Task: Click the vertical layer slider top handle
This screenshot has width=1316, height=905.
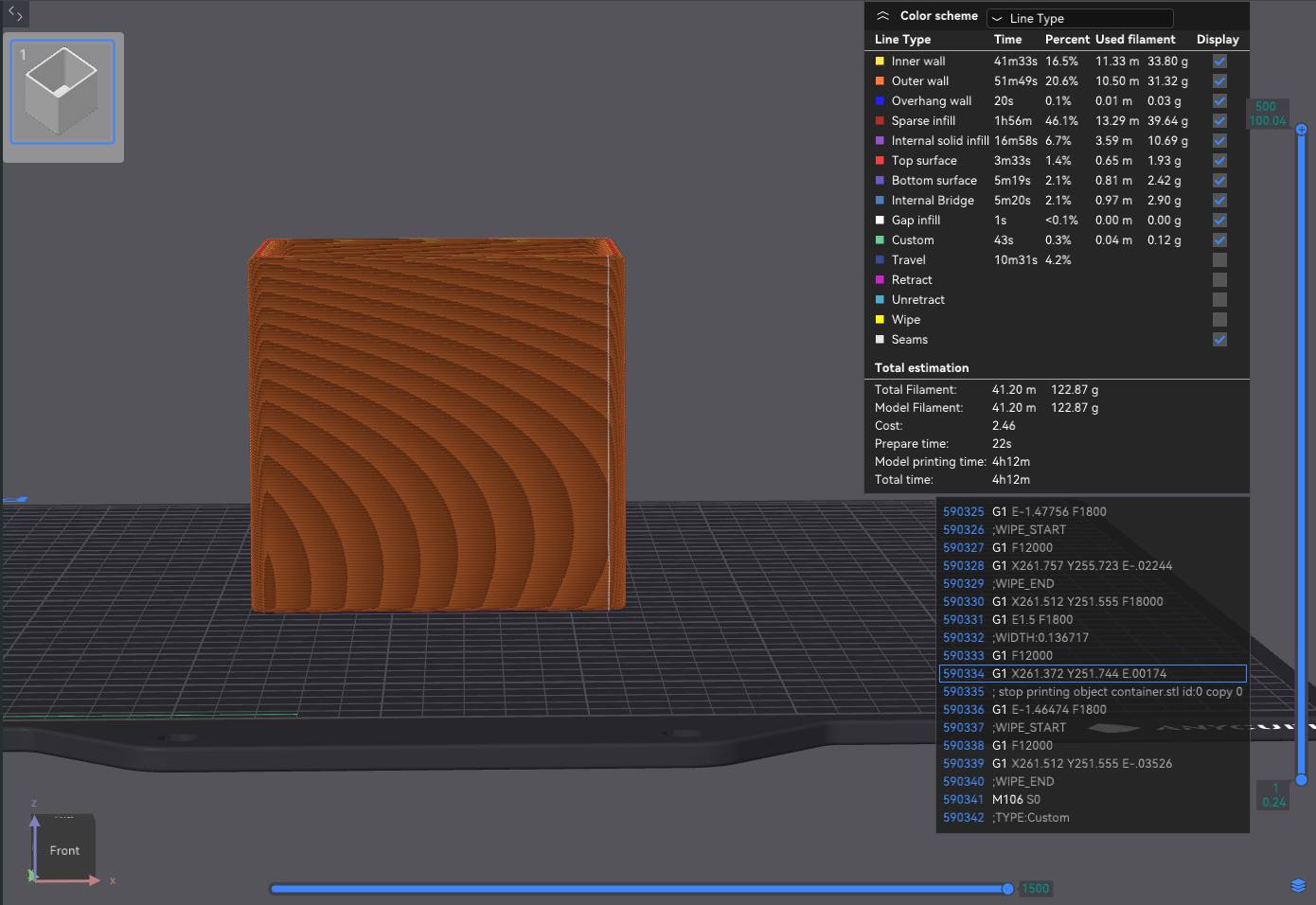Action: 1301,129
